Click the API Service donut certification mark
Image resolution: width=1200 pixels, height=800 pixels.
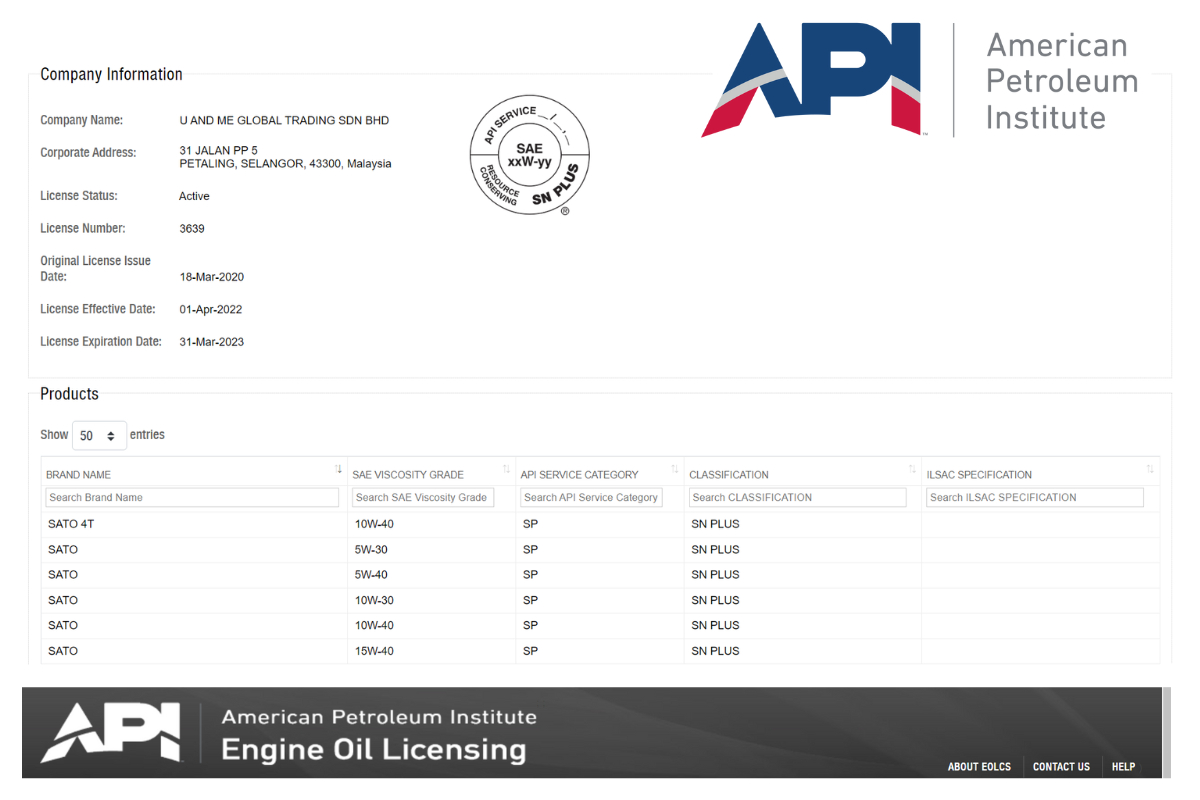(x=529, y=155)
